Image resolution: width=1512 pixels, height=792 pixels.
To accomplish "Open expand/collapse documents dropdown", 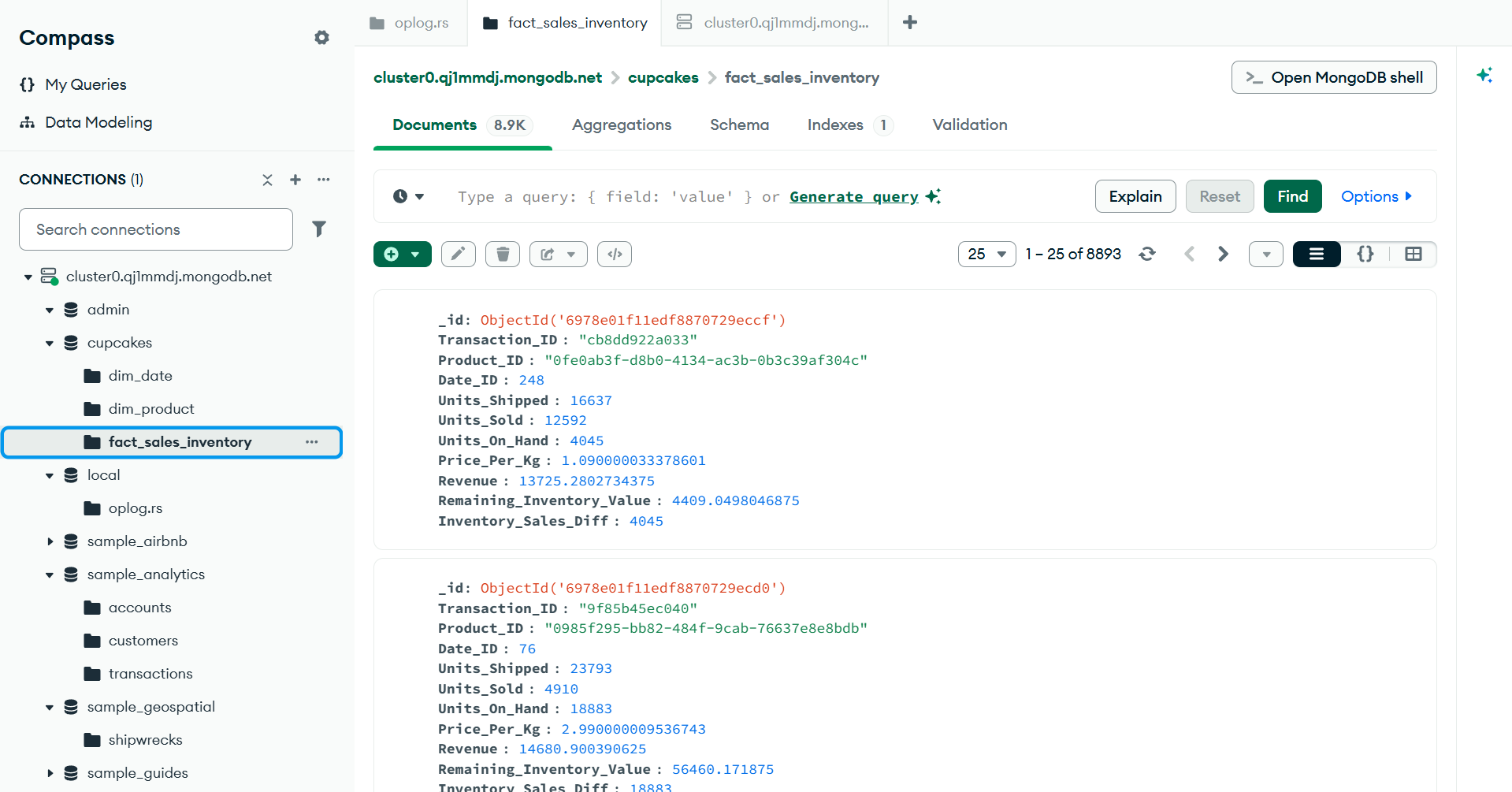I will (1266, 254).
